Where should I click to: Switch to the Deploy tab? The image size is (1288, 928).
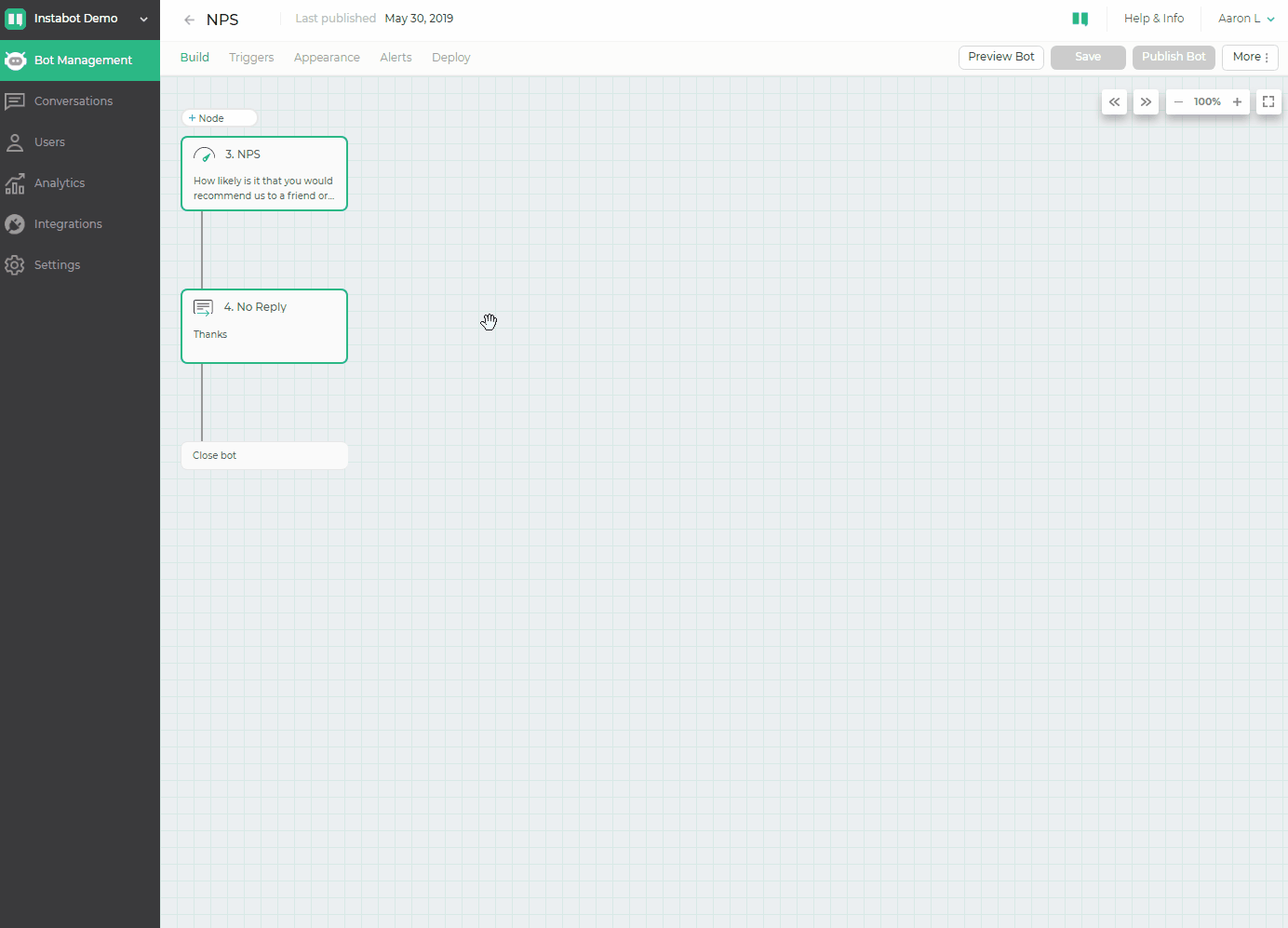pyautogui.click(x=450, y=58)
